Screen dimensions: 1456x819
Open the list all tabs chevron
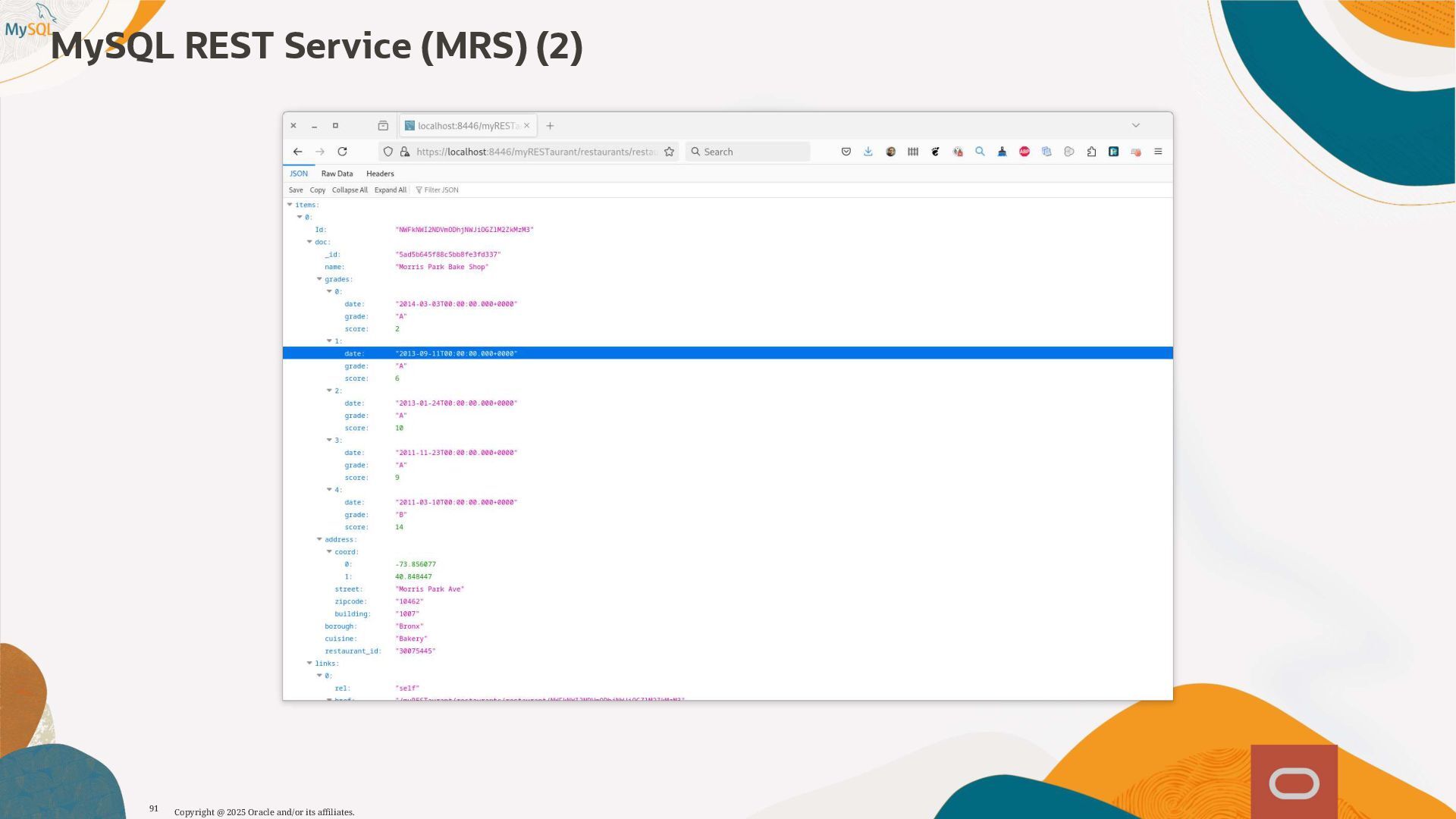click(1136, 126)
